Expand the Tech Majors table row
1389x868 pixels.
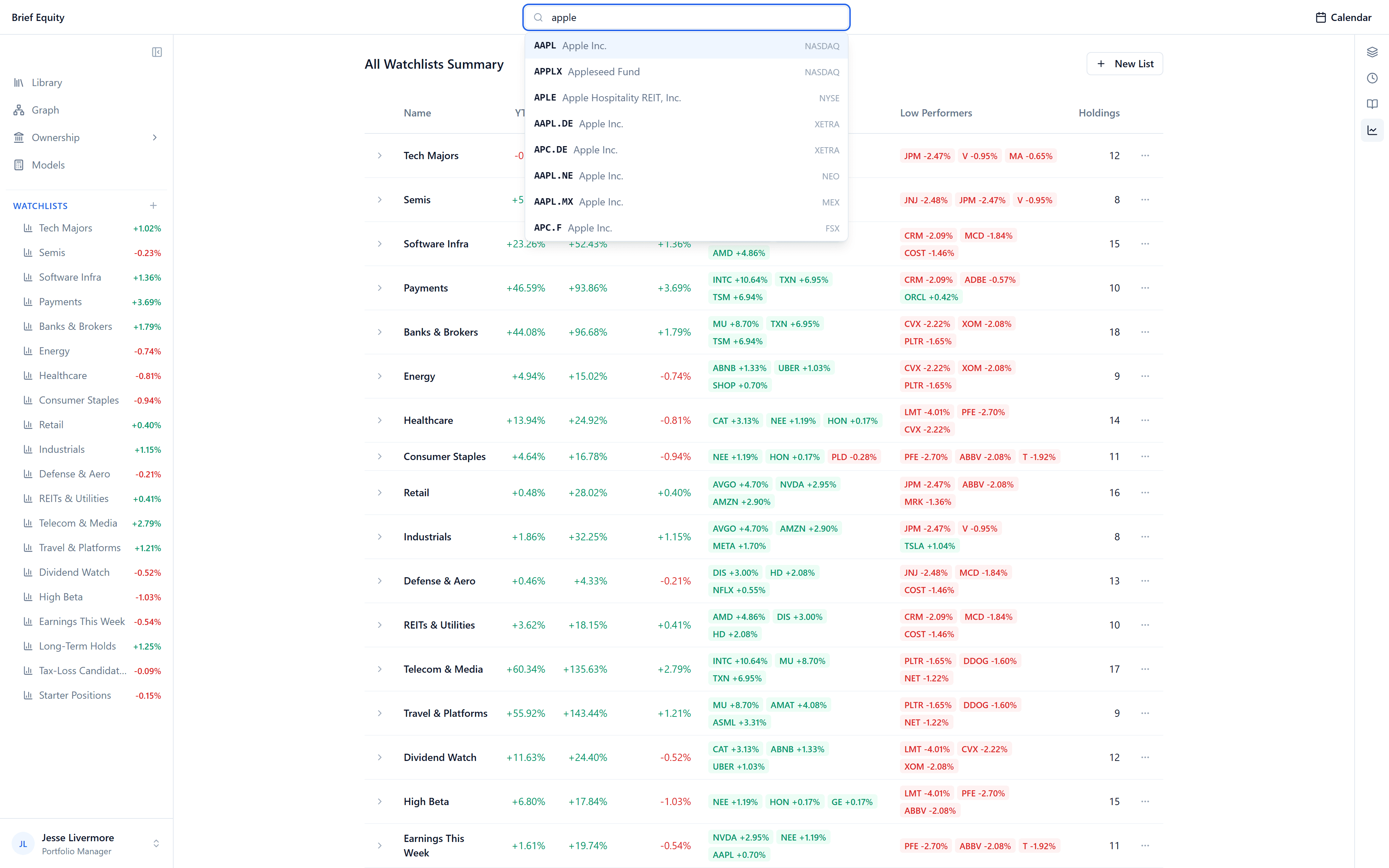(x=379, y=156)
